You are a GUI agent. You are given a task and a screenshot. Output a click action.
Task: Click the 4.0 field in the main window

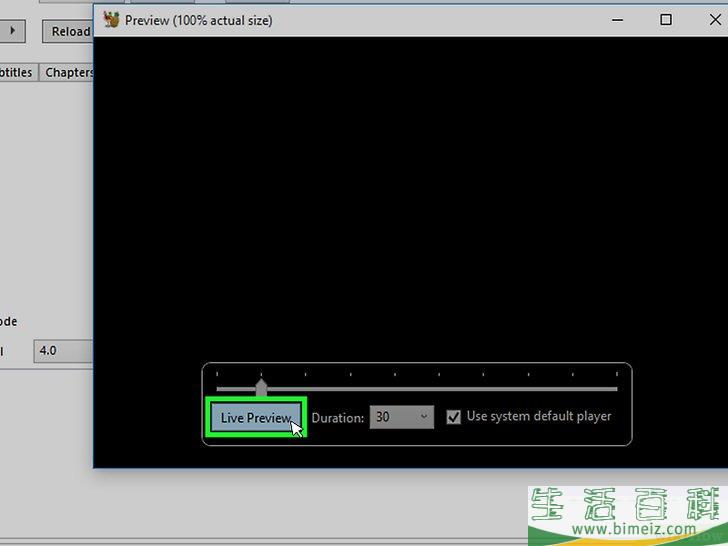pos(63,351)
